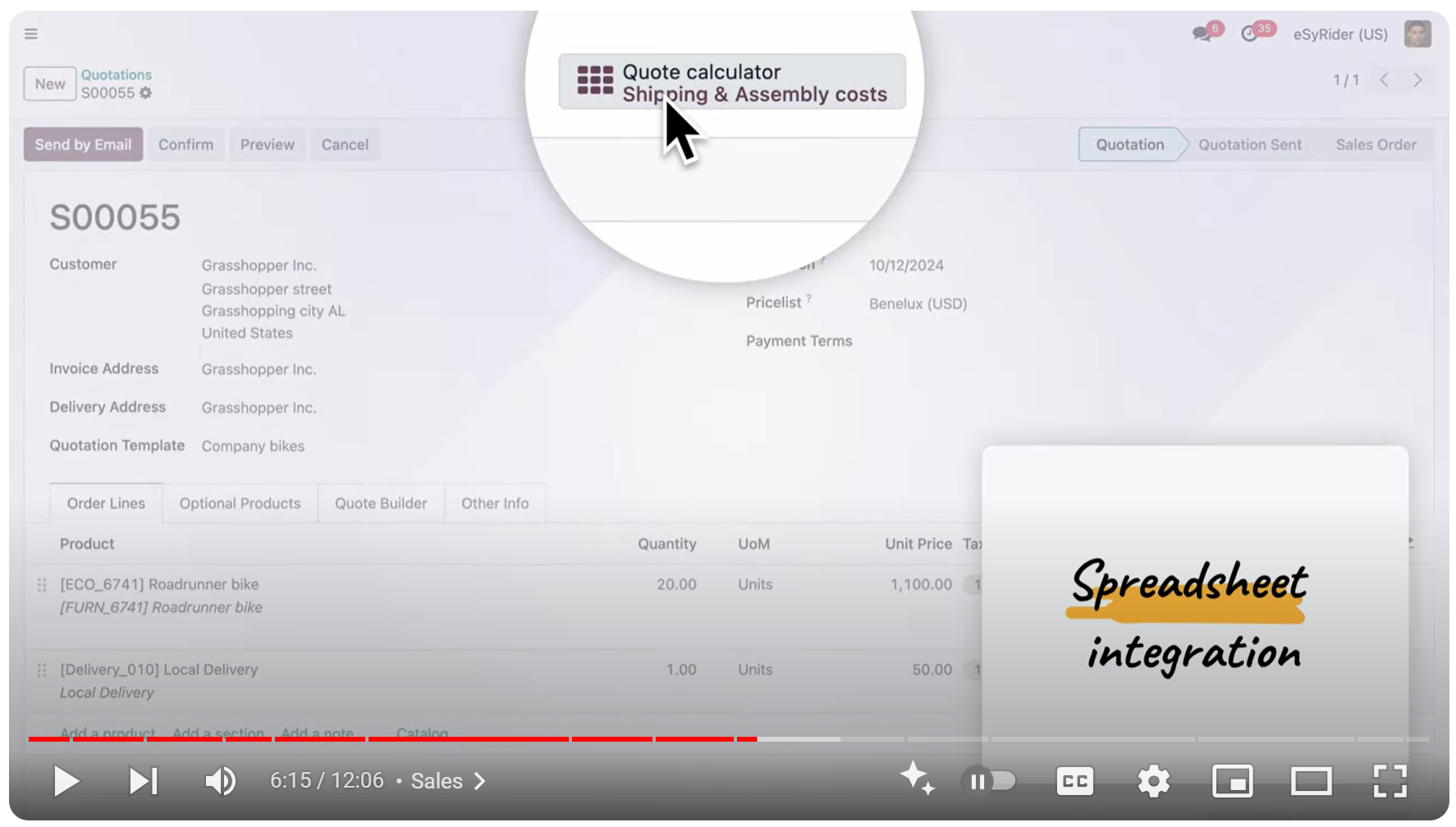
Task: Open the S00055 gear actions menu
Action: tap(146, 93)
